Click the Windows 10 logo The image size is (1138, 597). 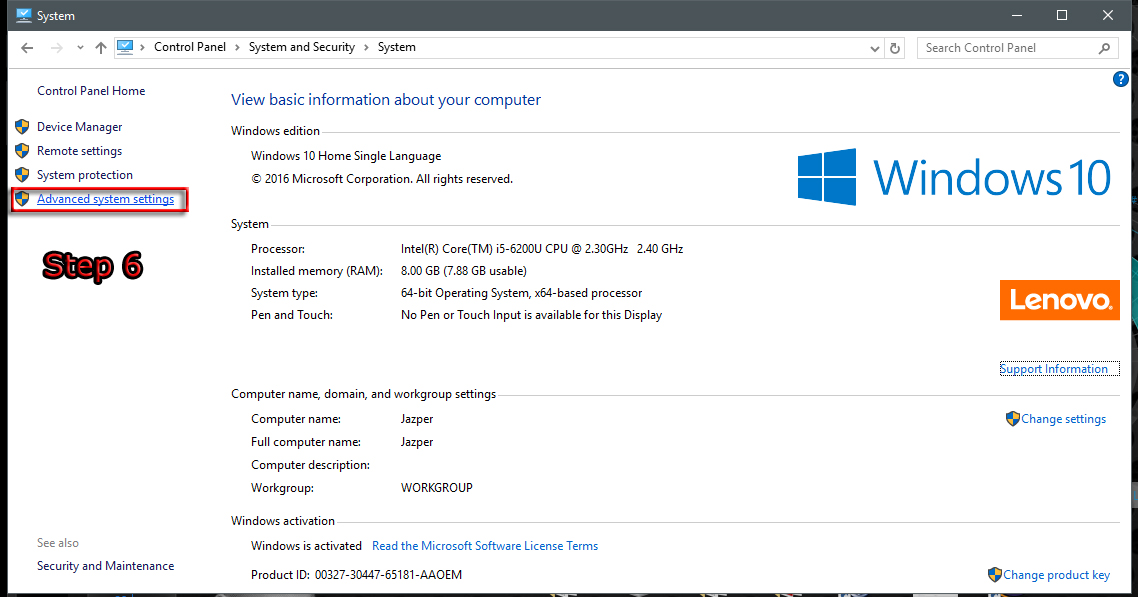[x=954, y=177]
